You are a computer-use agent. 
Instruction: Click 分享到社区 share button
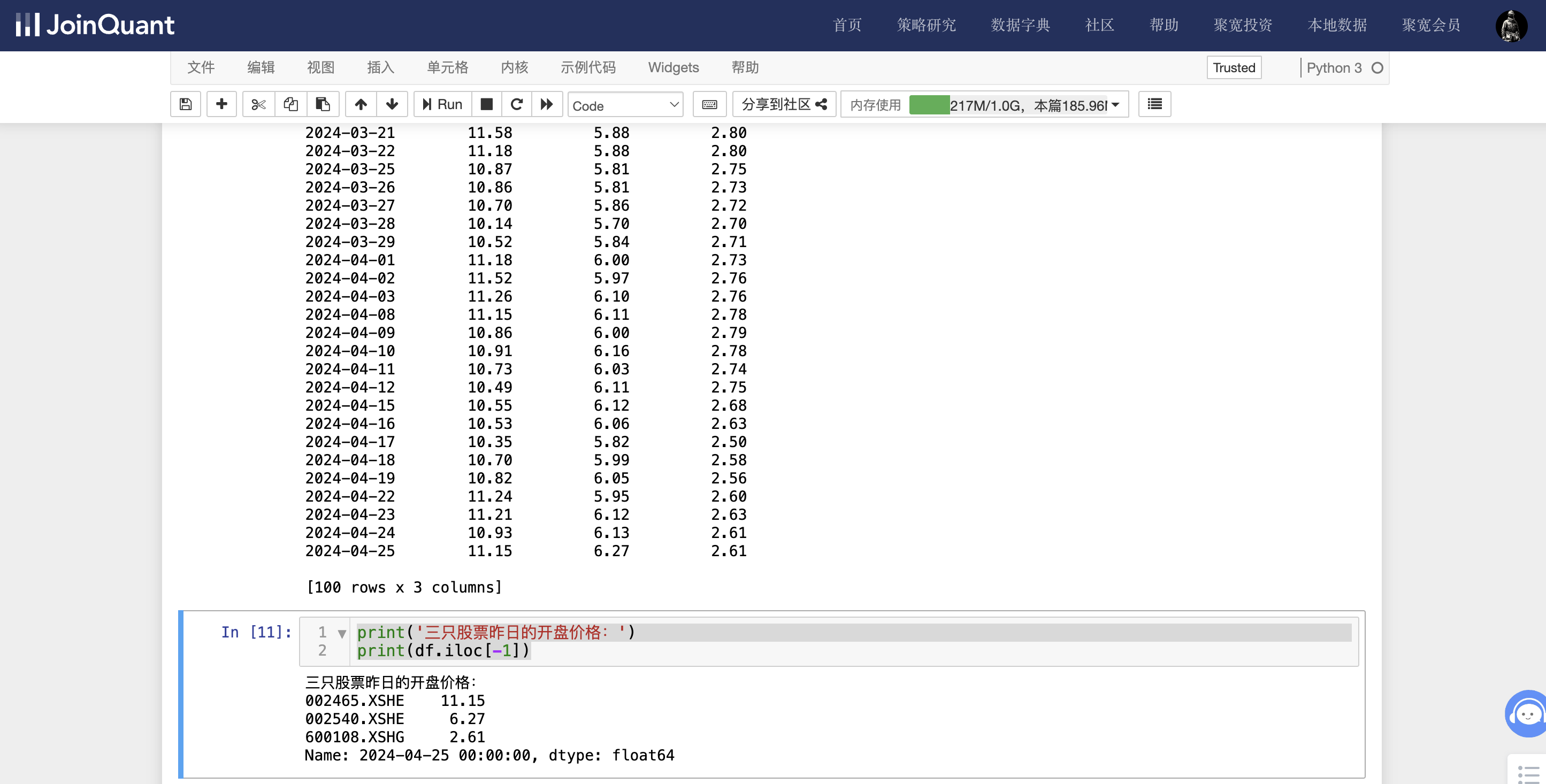click(784, 104)
